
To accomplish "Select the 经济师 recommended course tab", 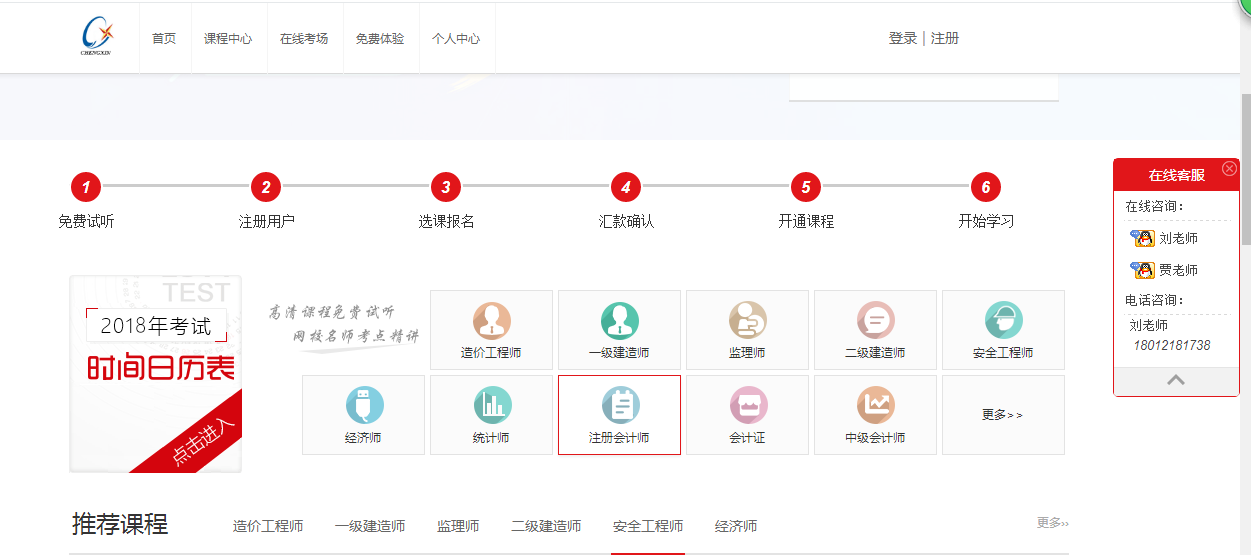I will [x=736, y=526].
